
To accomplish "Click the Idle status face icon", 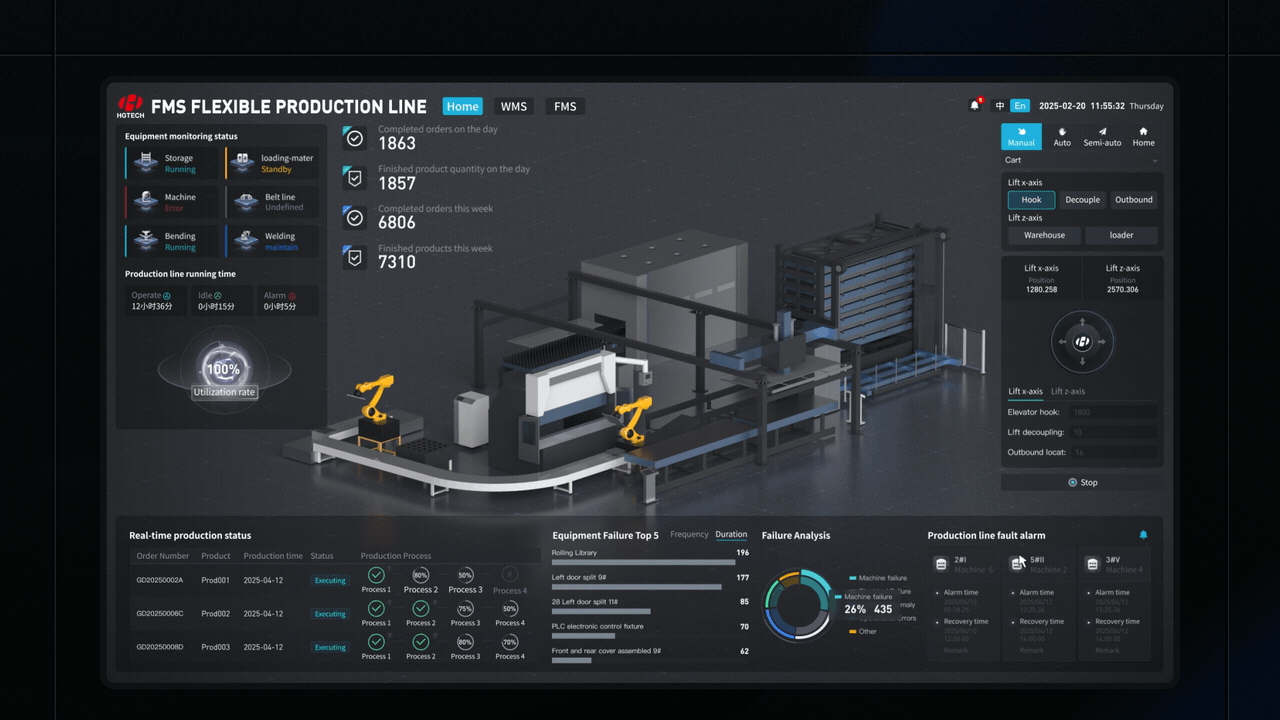I will 218,296.
